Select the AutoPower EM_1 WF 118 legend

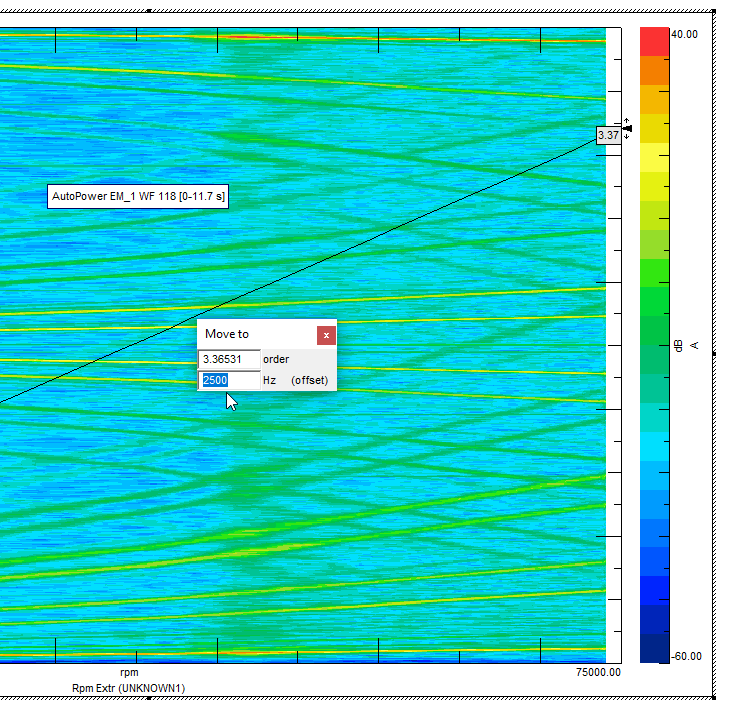coord(138,196)
